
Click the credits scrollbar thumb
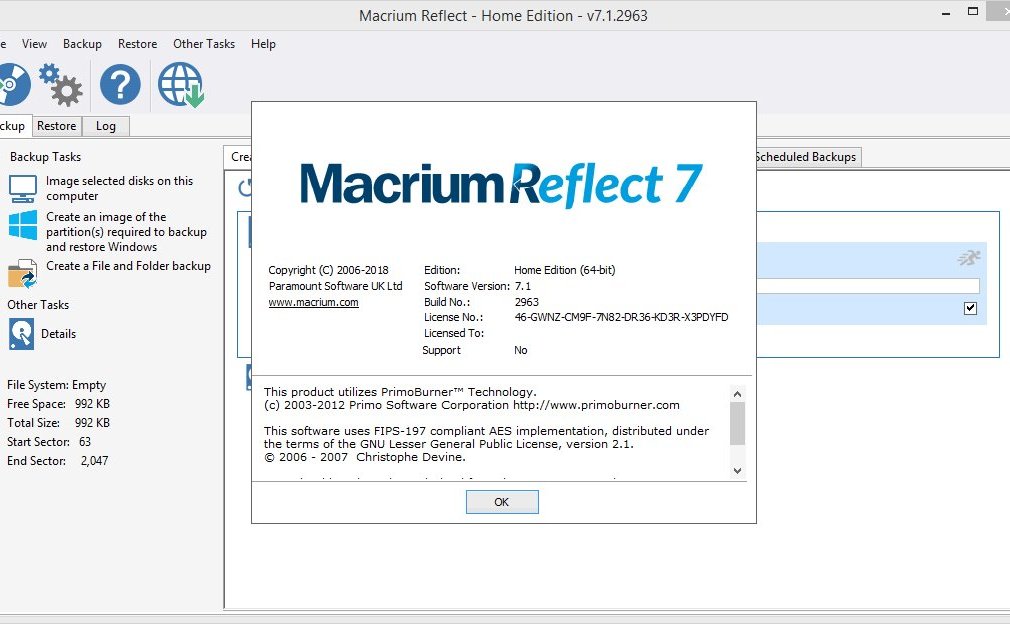[x=738, y=423]
